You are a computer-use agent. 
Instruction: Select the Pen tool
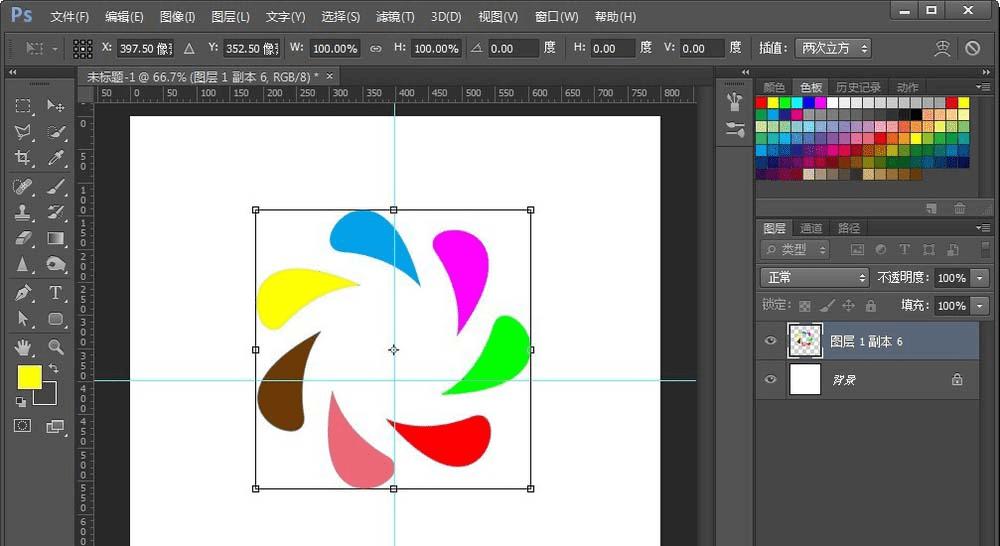(x=23, y=293)
